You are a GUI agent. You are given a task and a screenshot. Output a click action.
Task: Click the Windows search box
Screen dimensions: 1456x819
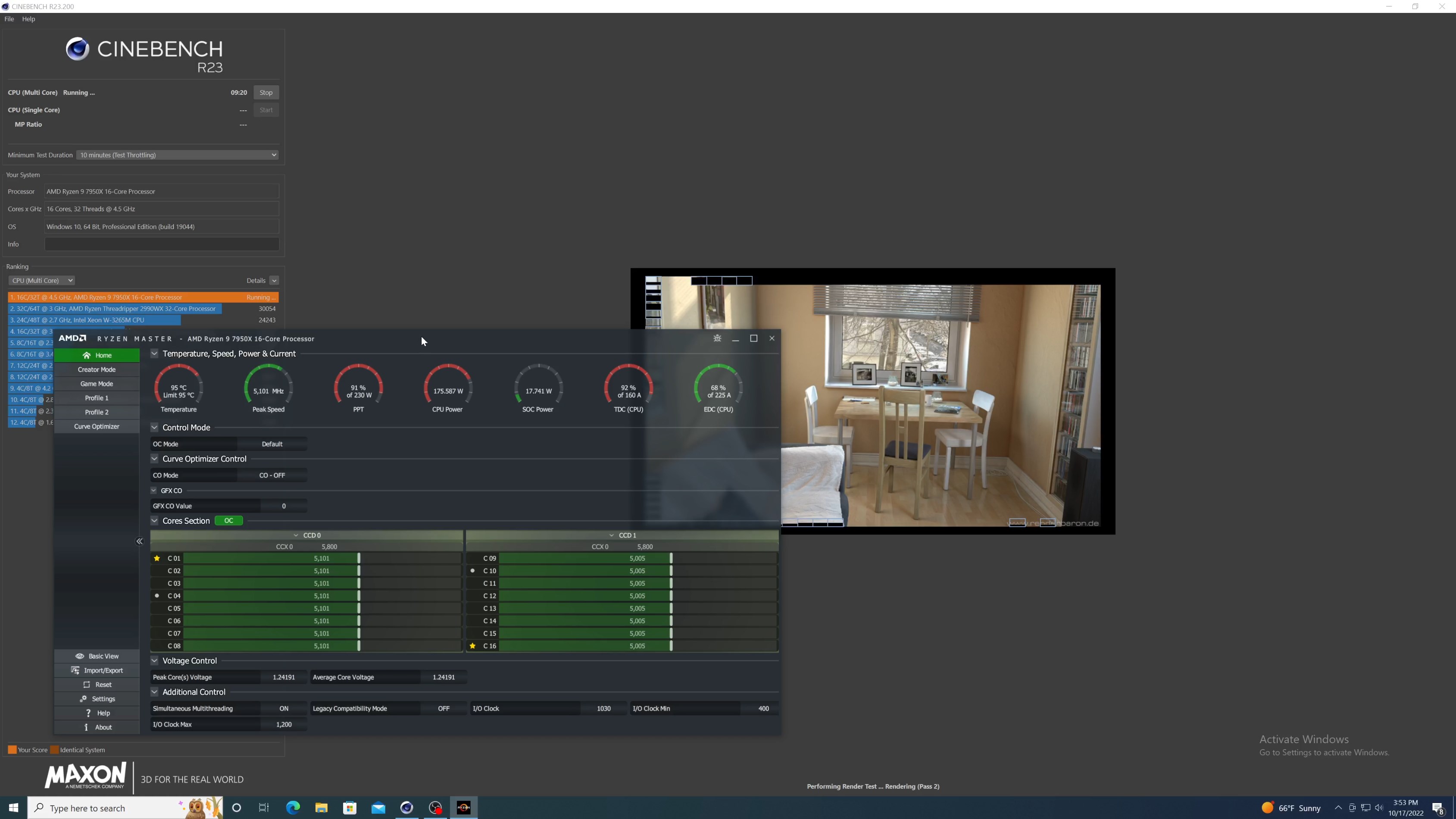click(125, 808)
